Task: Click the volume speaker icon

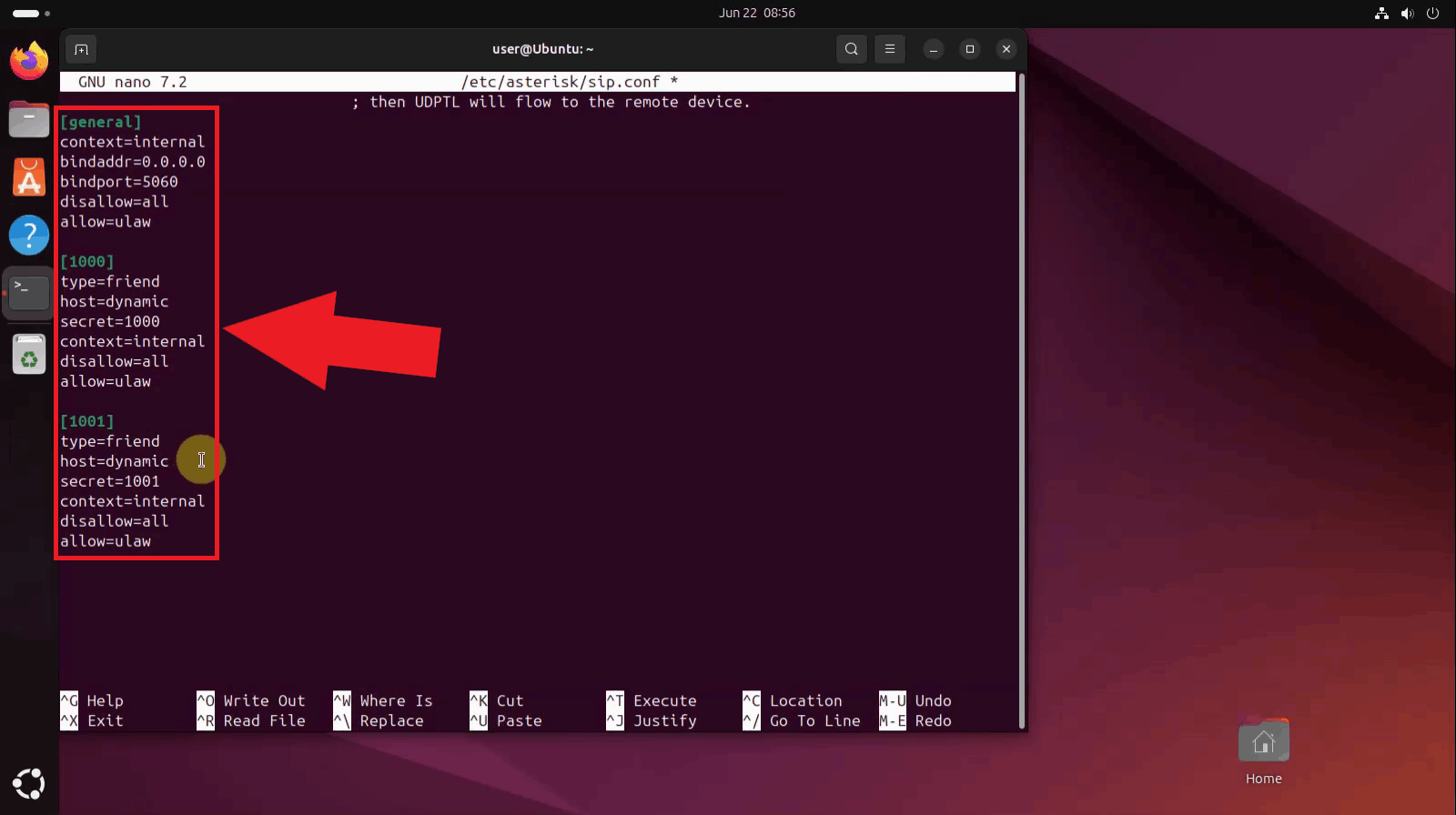Action: coord(1407,13)
